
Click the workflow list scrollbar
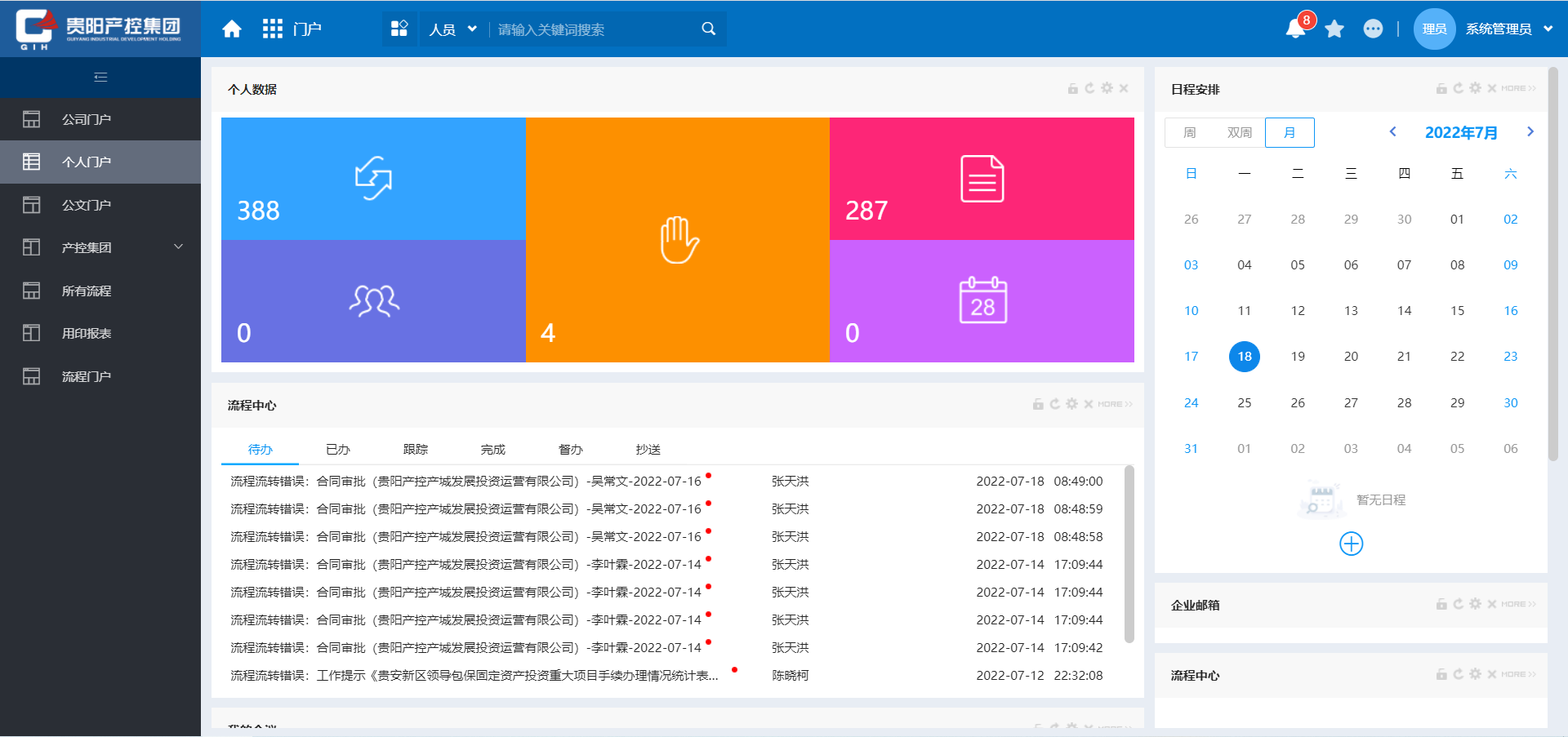pyautogui.click(x=1129, y=554)
